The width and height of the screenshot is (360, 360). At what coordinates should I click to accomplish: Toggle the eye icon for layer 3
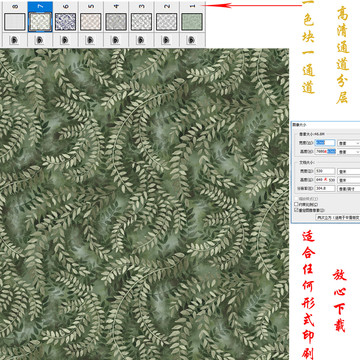(x=141, y=40)
